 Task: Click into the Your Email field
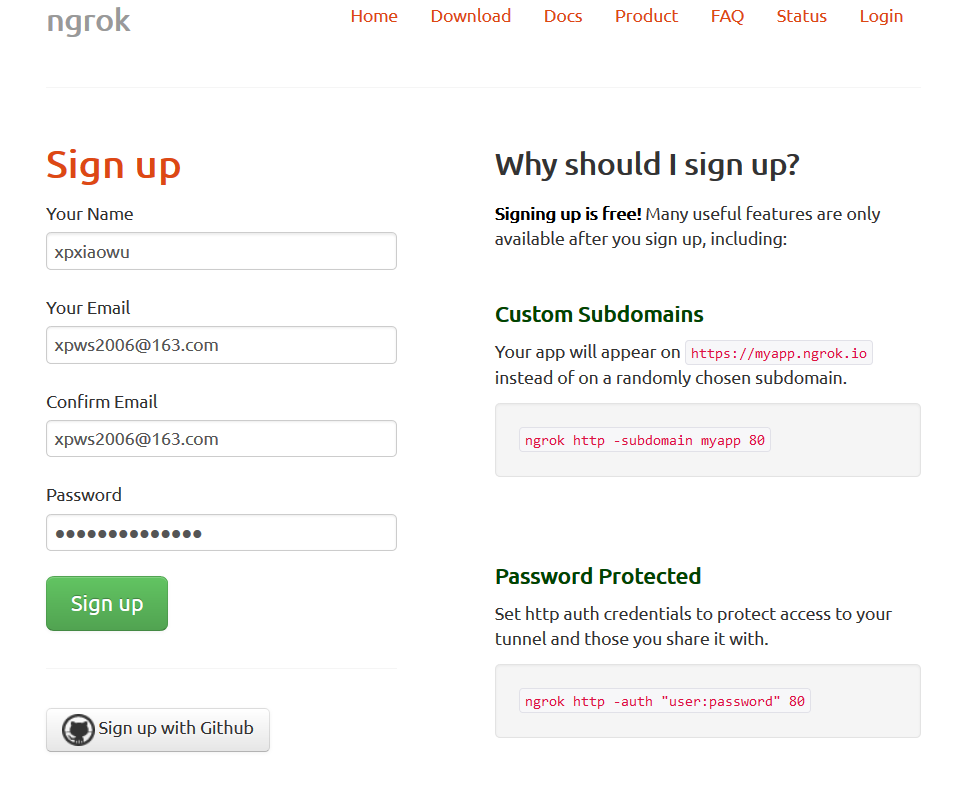click(221, 345)
